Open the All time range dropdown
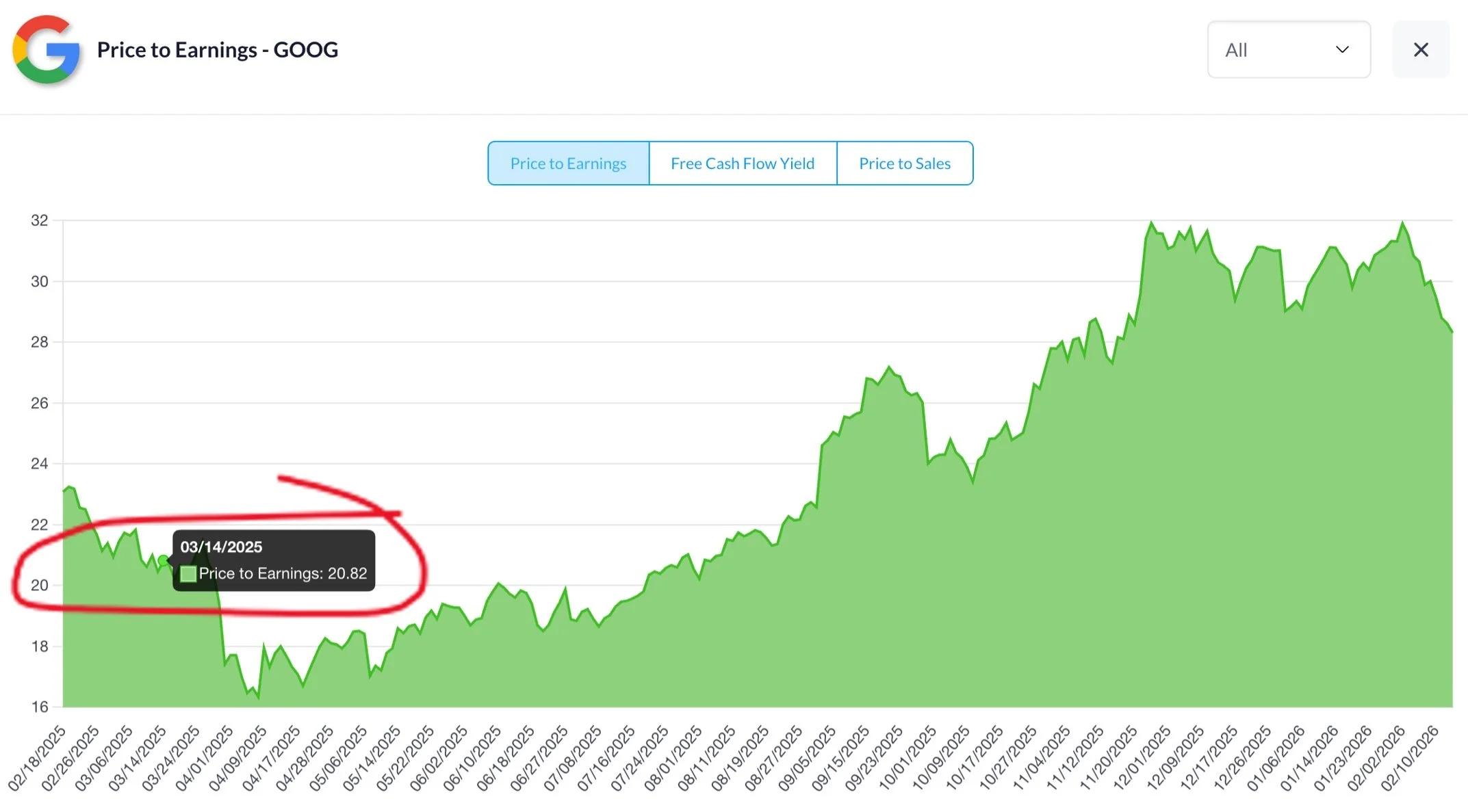The height and width of the screenshot is (812, 1468). [1288, 49]
